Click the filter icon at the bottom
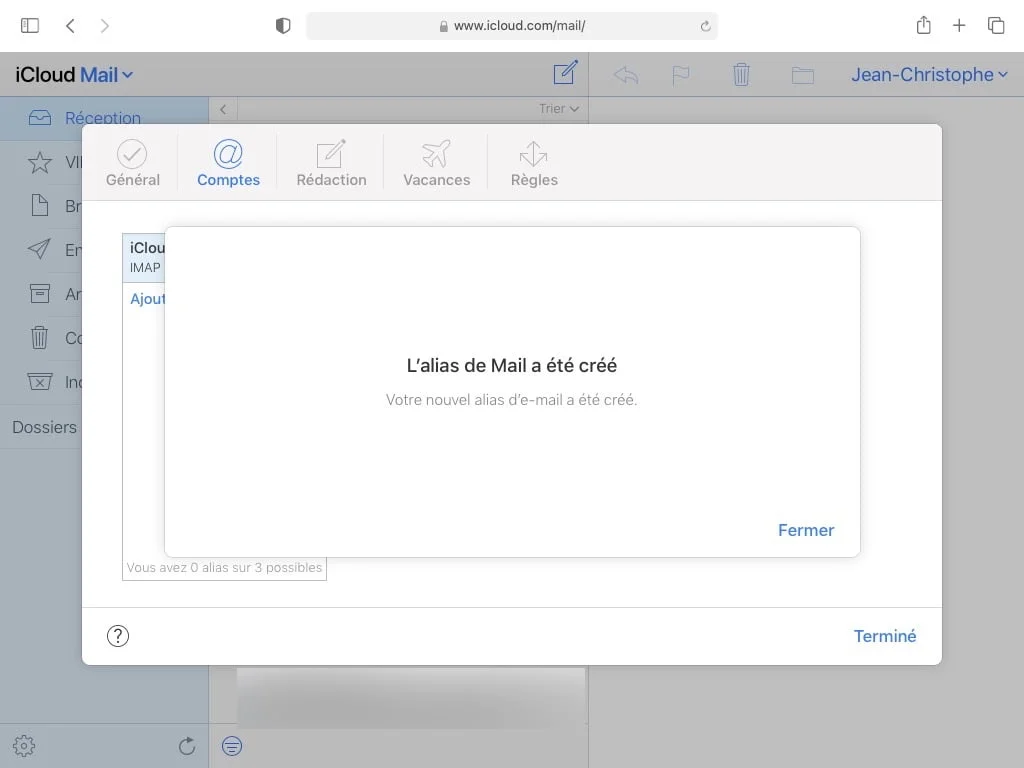1024x768 pixels. (231, 746)
